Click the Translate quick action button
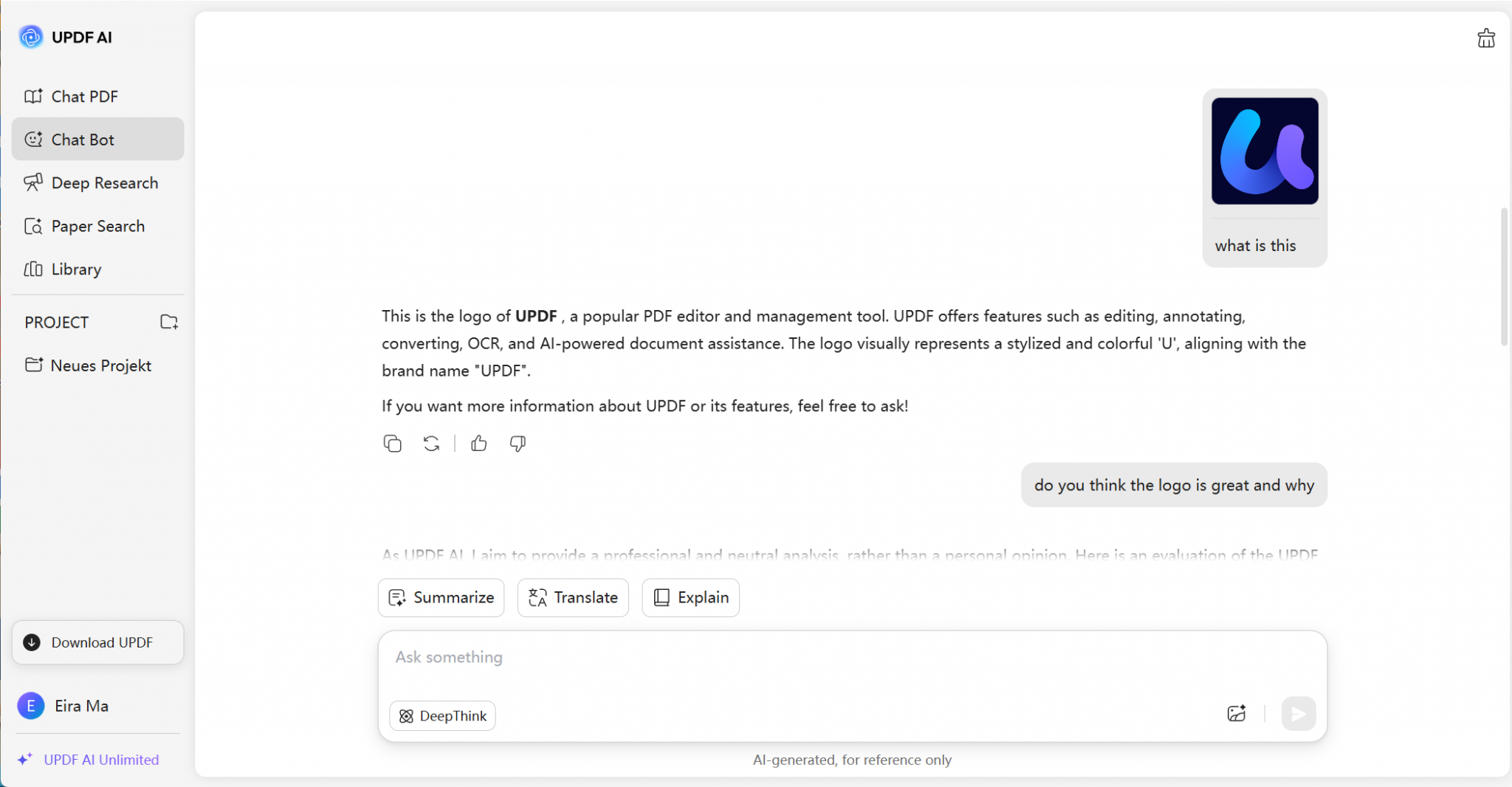The width and height of the screenshot is (1512, 787). [573, 597]
